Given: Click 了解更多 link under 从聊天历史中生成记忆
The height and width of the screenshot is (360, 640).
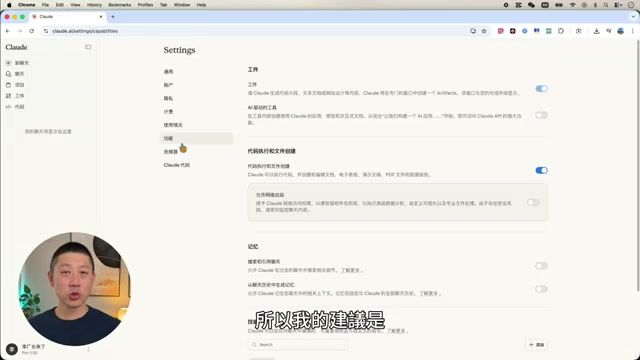Looking at the screenshot, I should pyautogui.click(x=429, y=293).
